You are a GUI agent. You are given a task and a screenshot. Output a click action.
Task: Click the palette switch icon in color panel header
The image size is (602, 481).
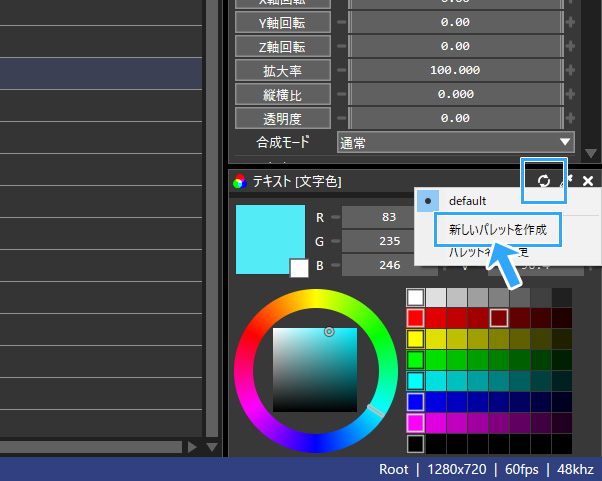[x=544, y=181]
